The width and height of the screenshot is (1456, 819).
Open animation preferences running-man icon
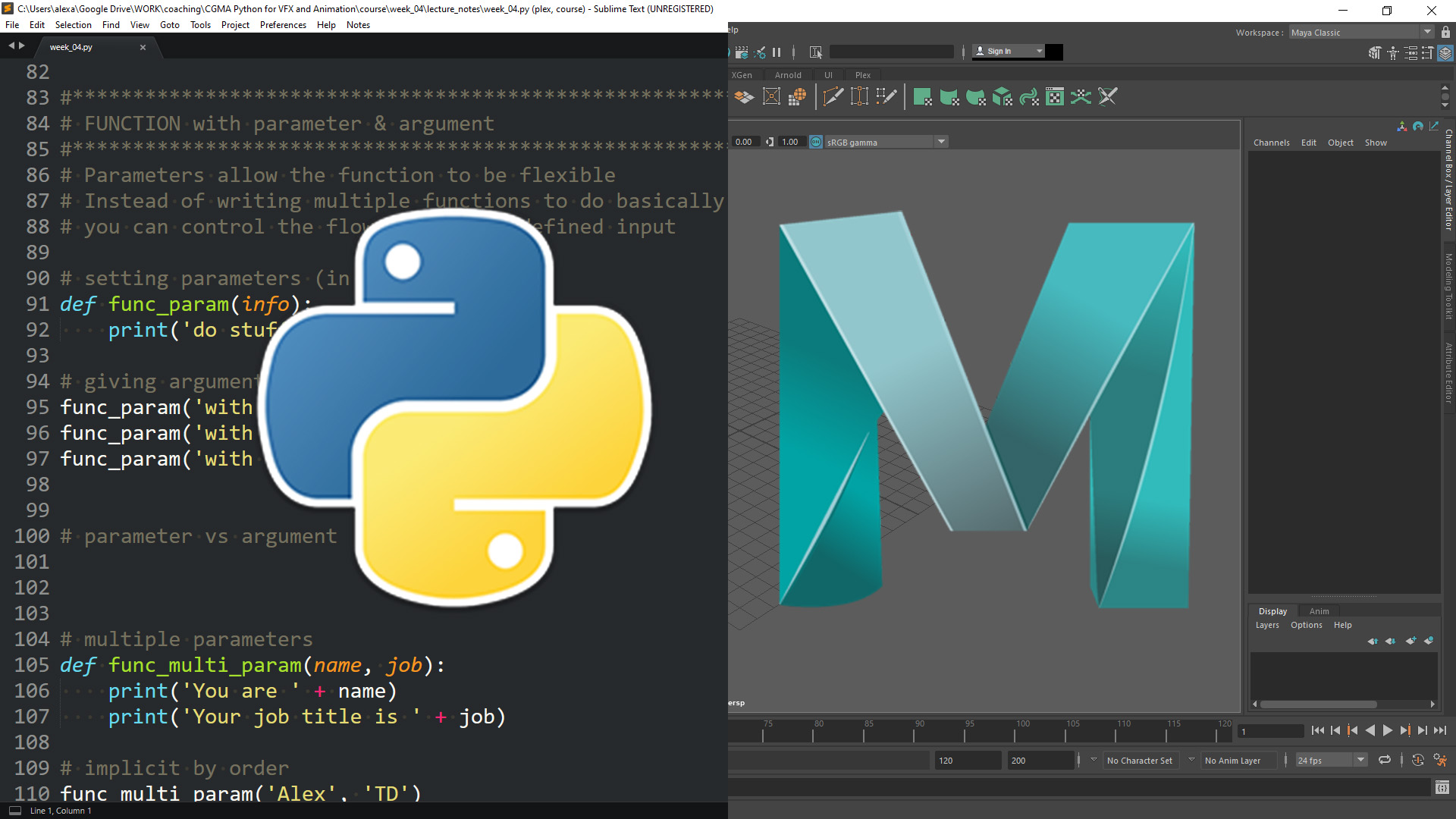(1439, 760)
